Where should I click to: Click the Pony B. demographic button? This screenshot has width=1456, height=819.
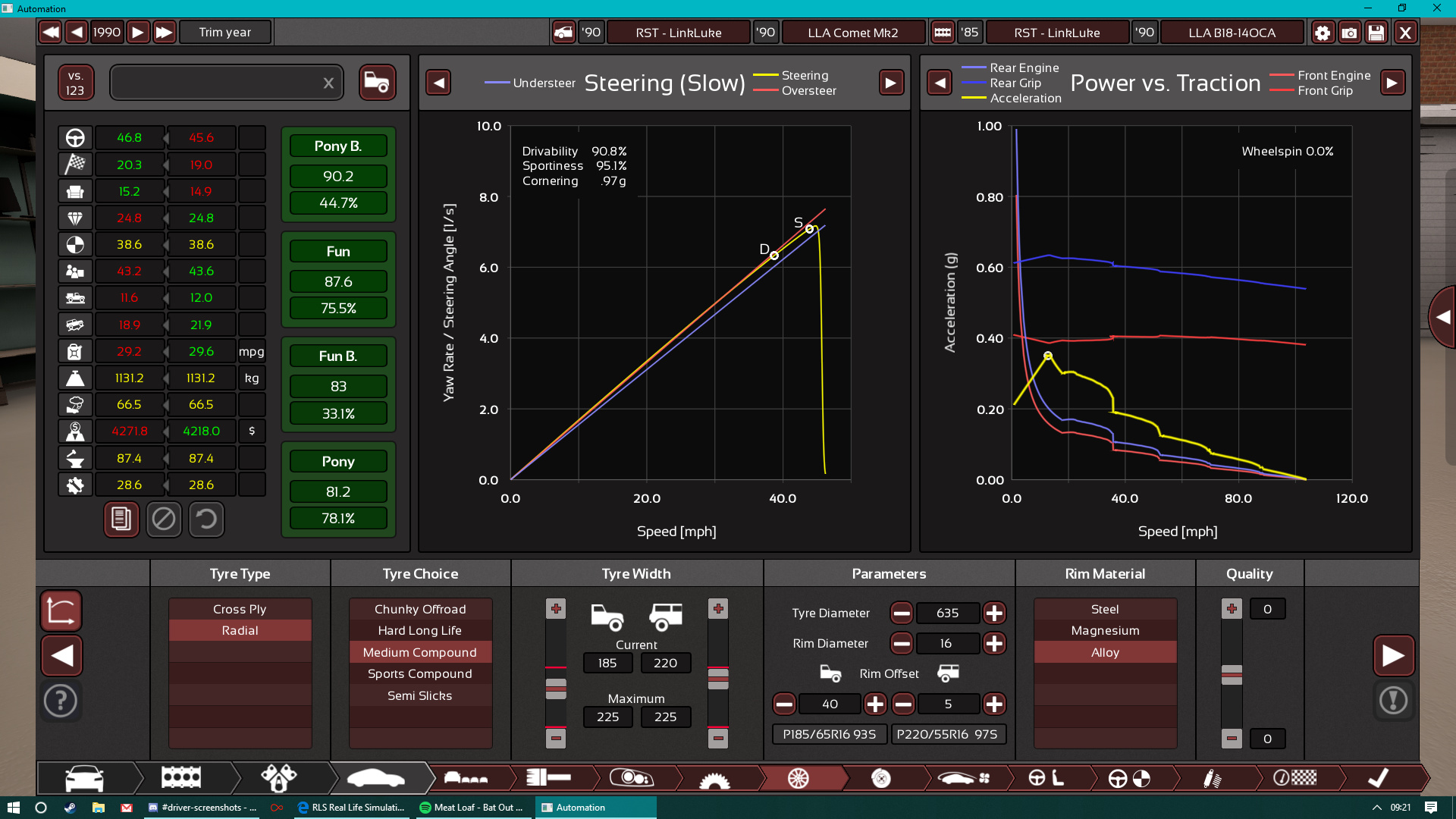(x=338, y=146)
